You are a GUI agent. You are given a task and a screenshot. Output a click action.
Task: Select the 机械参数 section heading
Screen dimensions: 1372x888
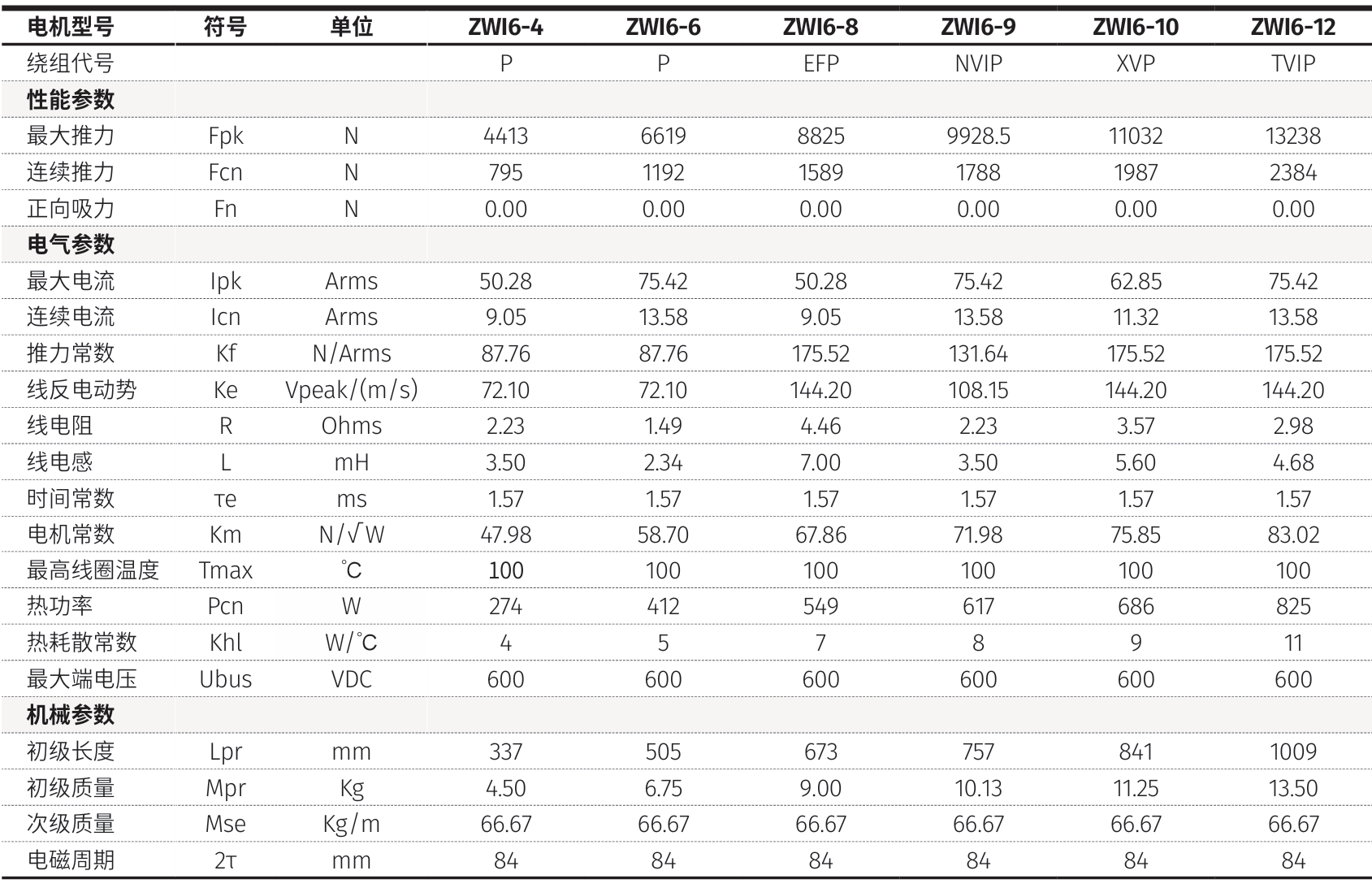tap(71, 715)
